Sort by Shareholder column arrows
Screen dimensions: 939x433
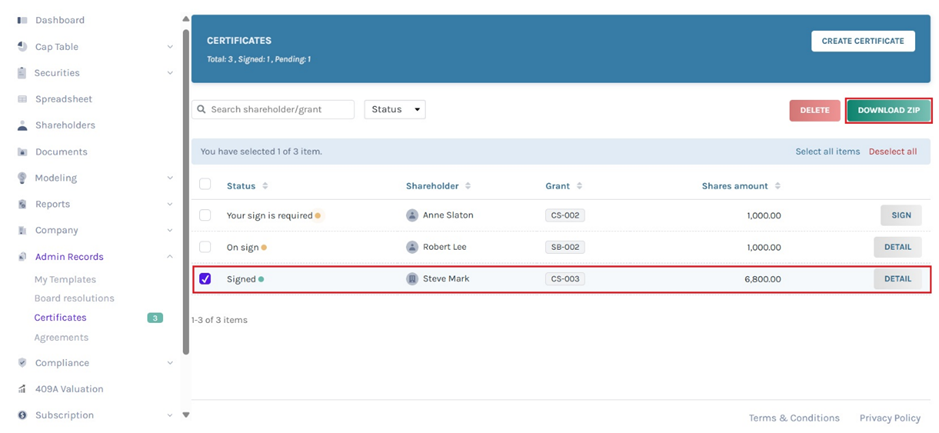[468, 186]
